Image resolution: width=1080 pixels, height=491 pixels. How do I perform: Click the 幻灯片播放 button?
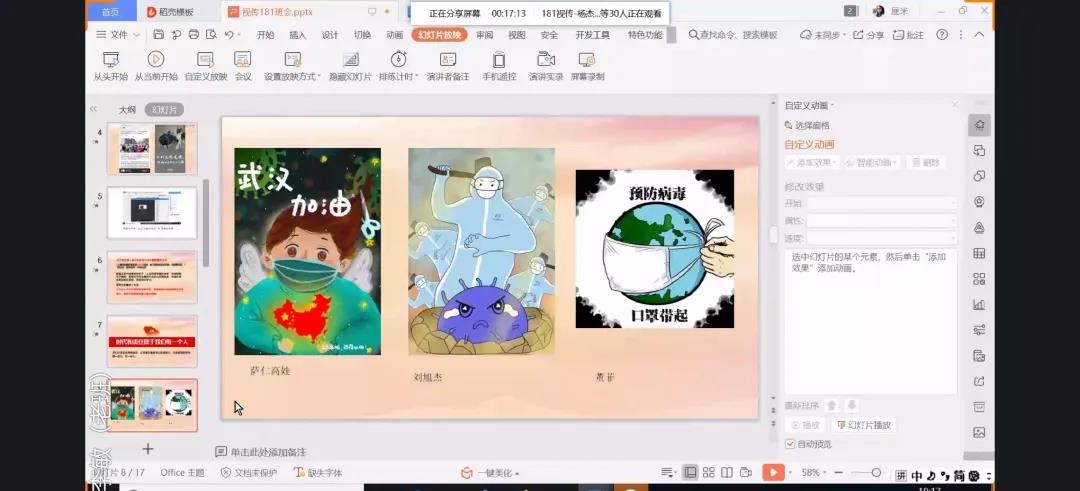coord(861,425)
